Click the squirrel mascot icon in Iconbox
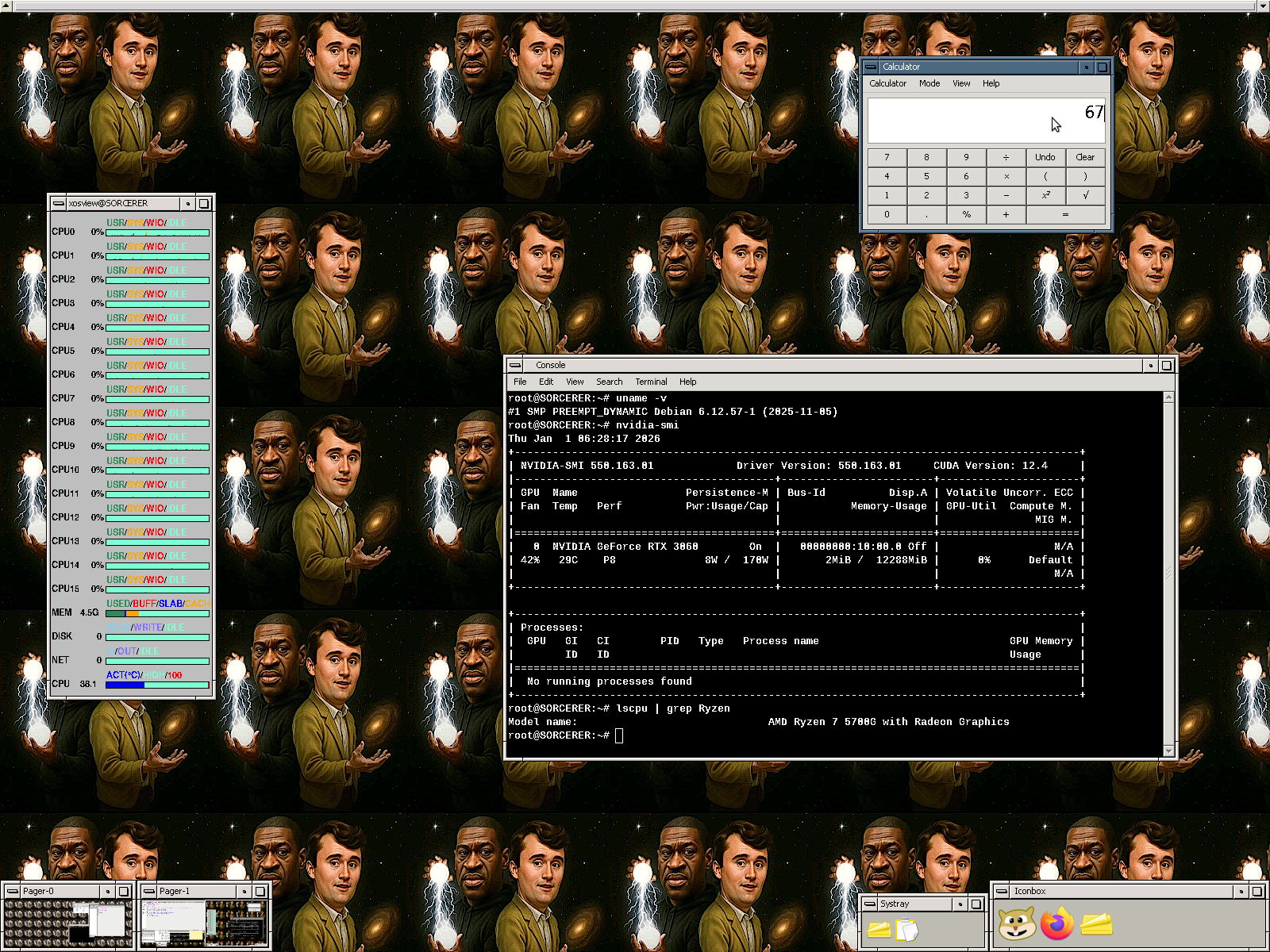Viewport: 1270px width, 952px height. click(1016, 924)
